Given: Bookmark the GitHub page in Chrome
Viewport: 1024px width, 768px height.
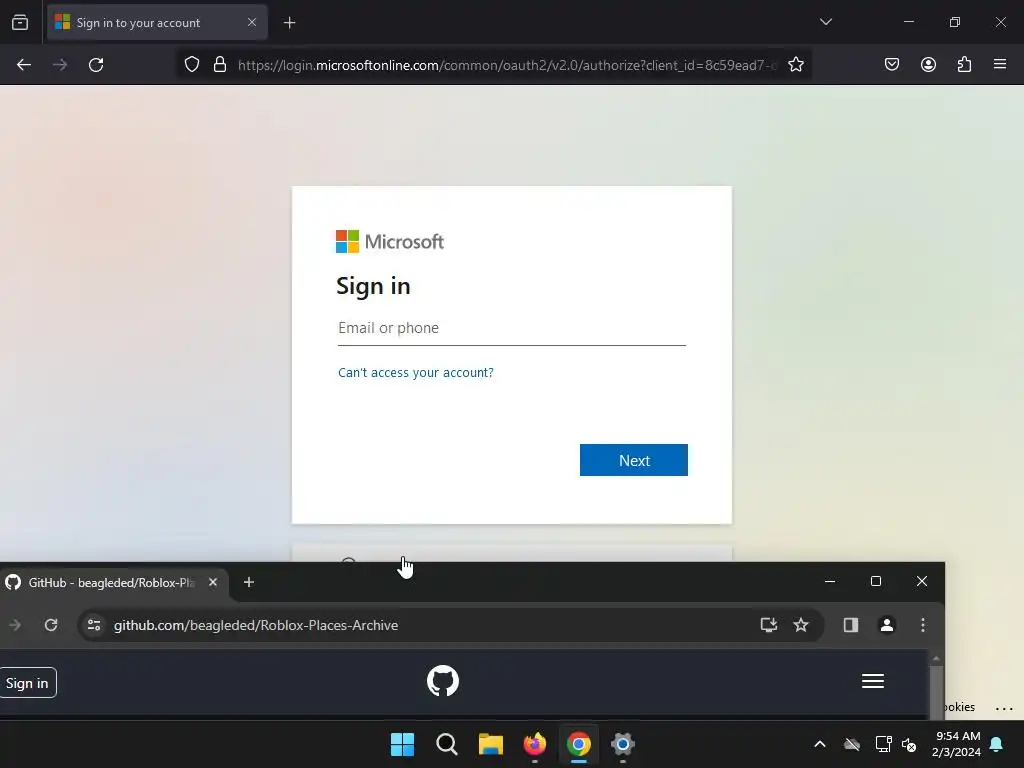Looking at the screenshot, I should point(801,625).
